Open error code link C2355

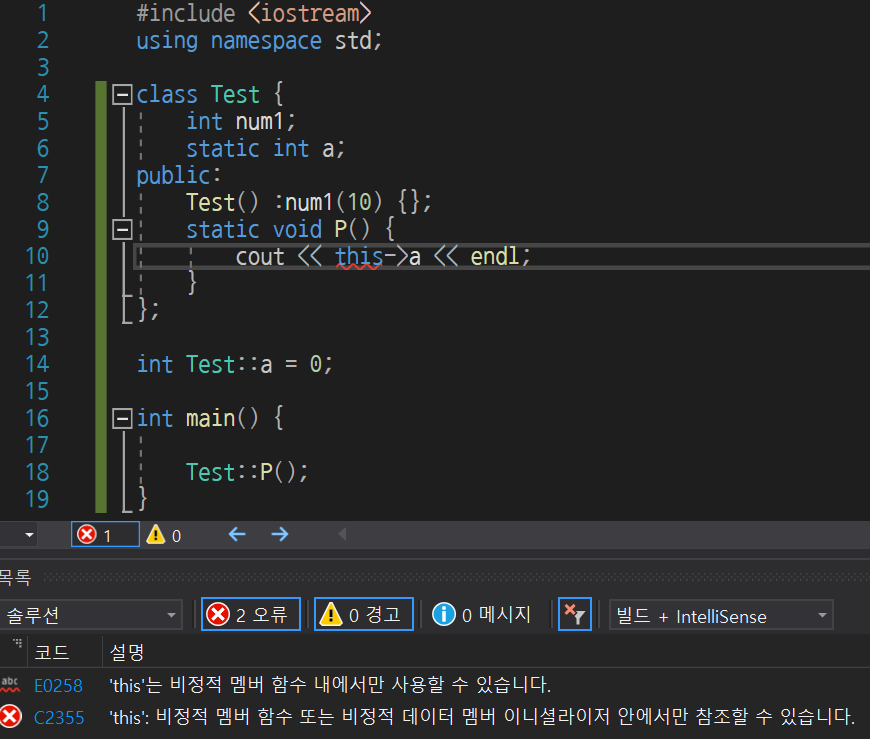pyautogui.click(x=59, y=717)
